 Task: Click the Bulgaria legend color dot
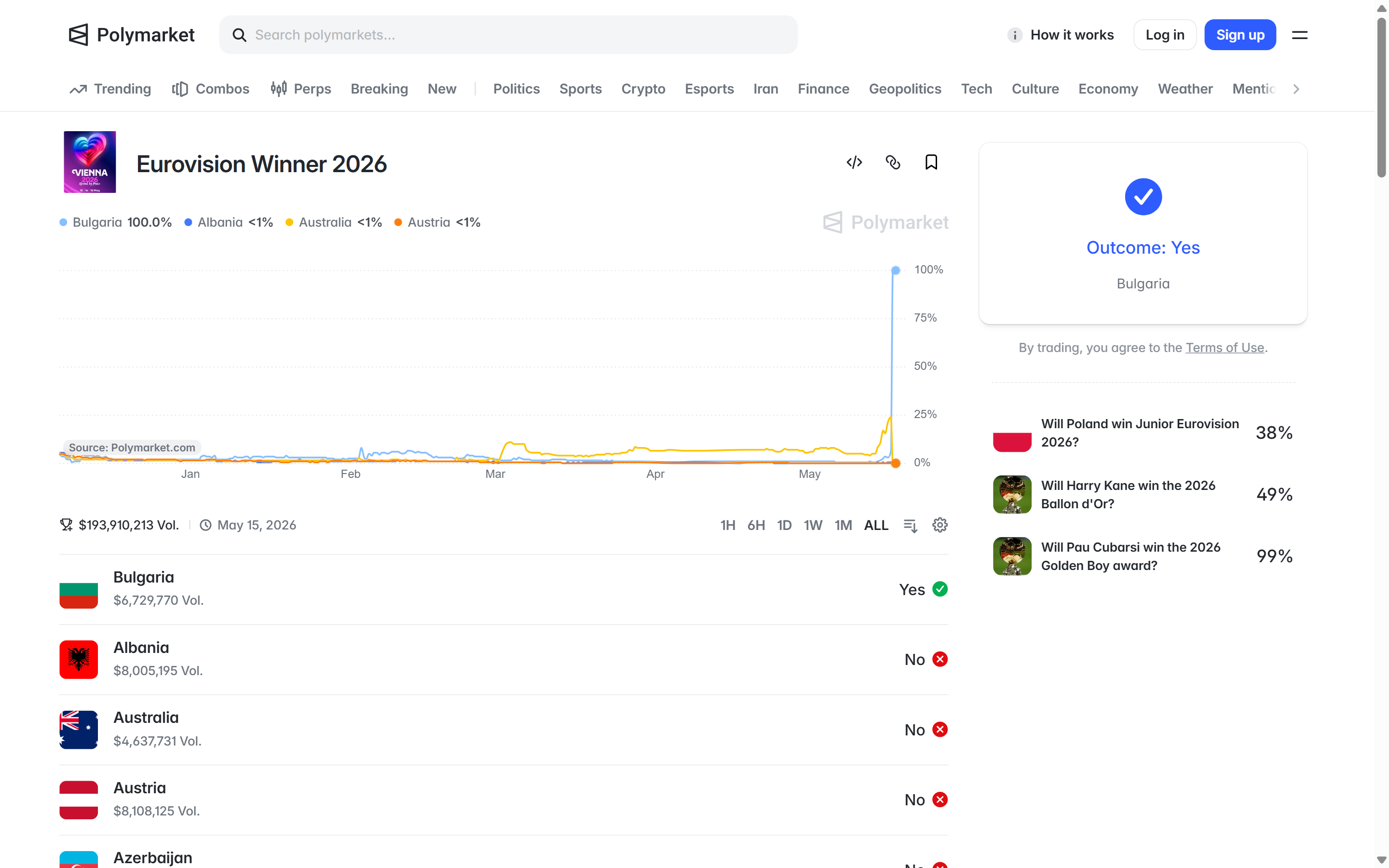63,222
